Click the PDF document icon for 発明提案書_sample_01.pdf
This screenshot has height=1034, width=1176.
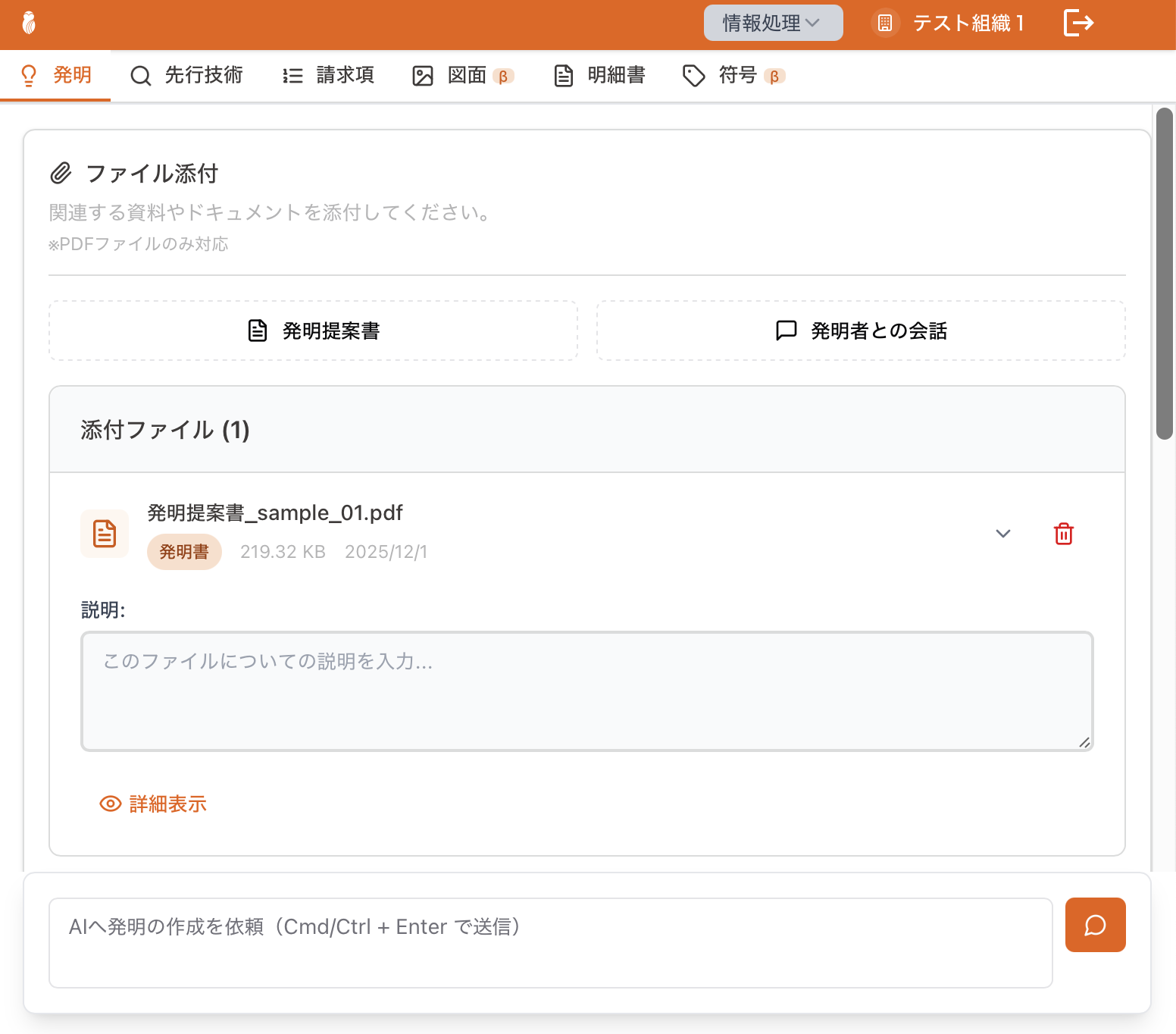104,533
